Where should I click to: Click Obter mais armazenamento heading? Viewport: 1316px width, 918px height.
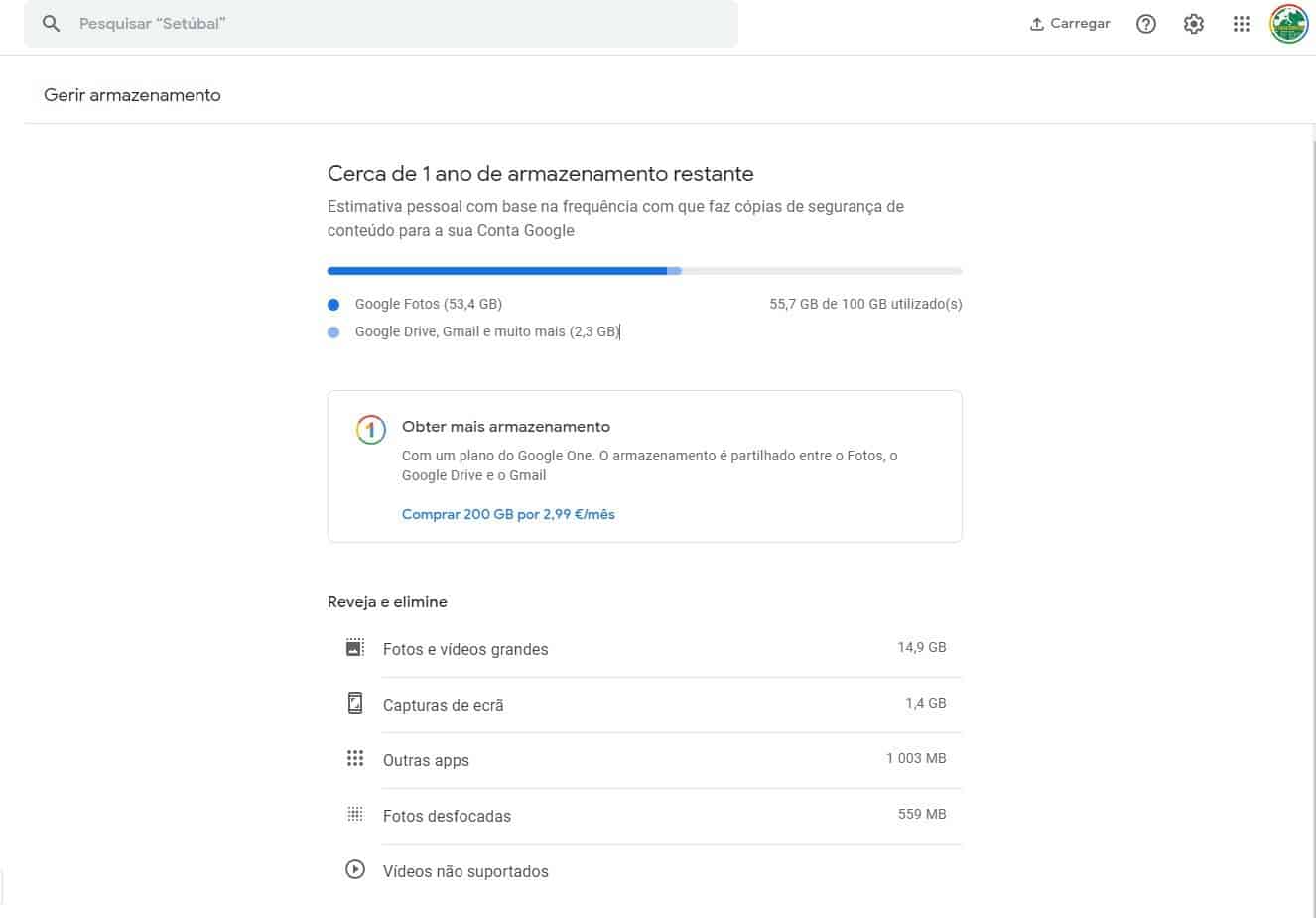506,427
